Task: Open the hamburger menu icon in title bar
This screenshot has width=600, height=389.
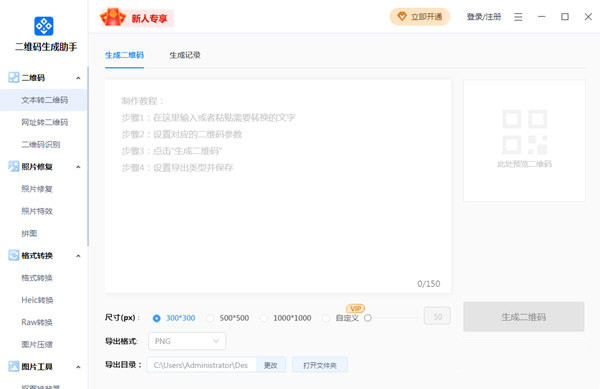Action: 518,17
